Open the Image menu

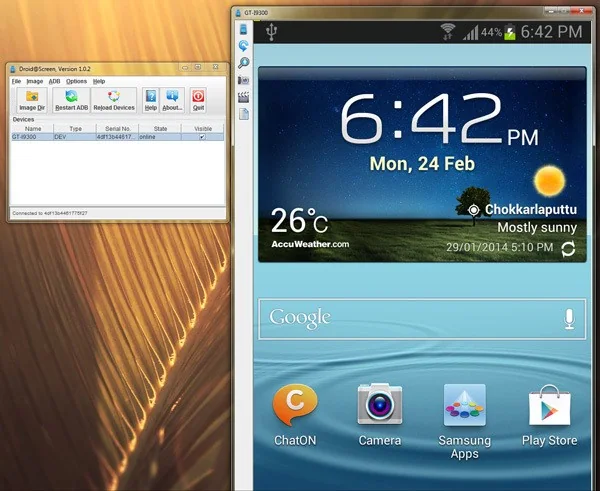click(x=35, y=81)
